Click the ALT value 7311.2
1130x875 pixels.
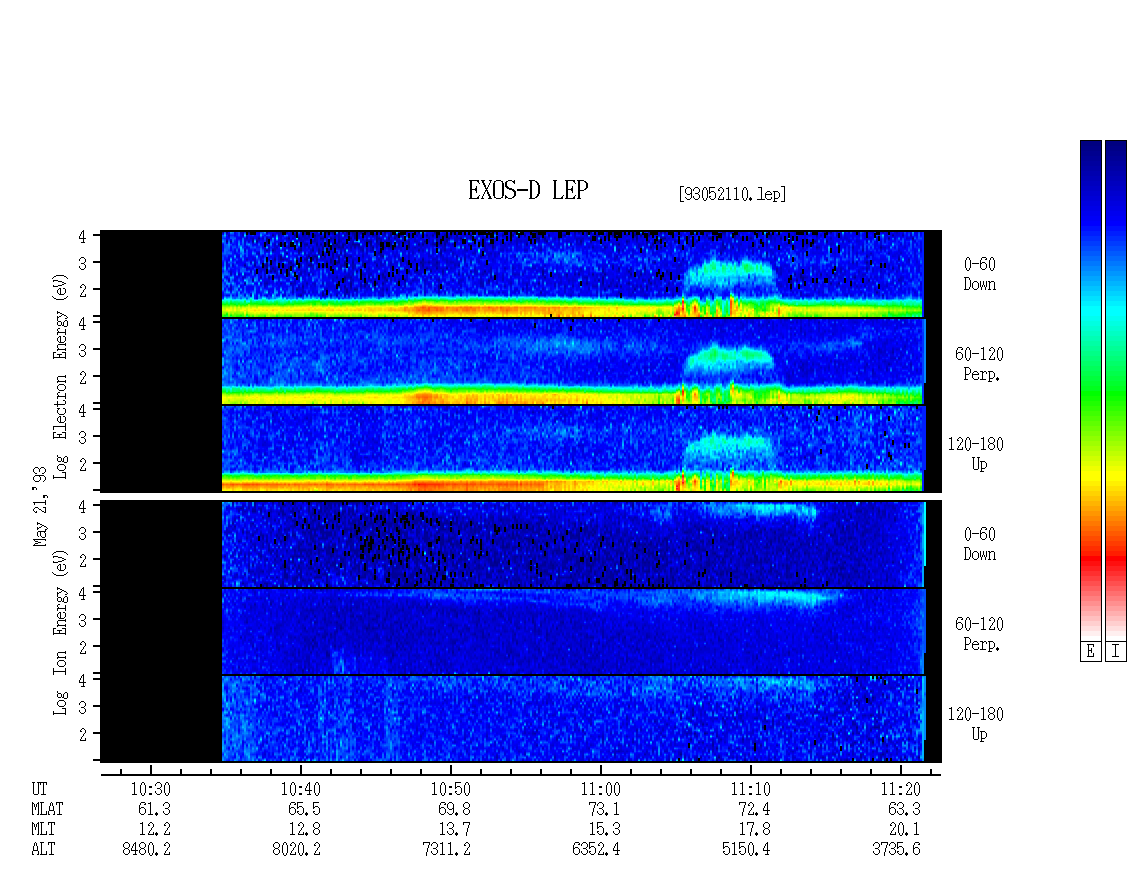[446, 849]
